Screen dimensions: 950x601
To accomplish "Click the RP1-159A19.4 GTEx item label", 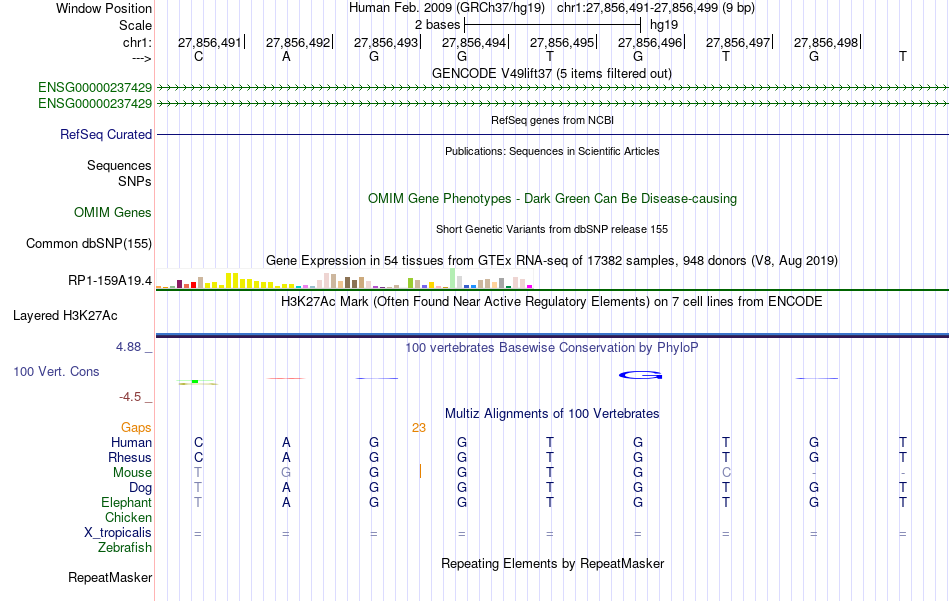I will click(x=110, y=281).
